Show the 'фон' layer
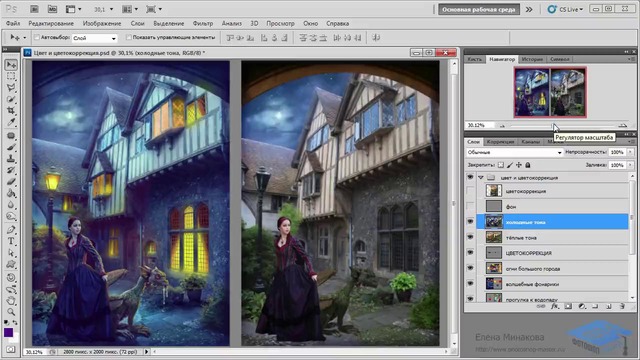Screen dimensions: 640x360 [470, 207]
